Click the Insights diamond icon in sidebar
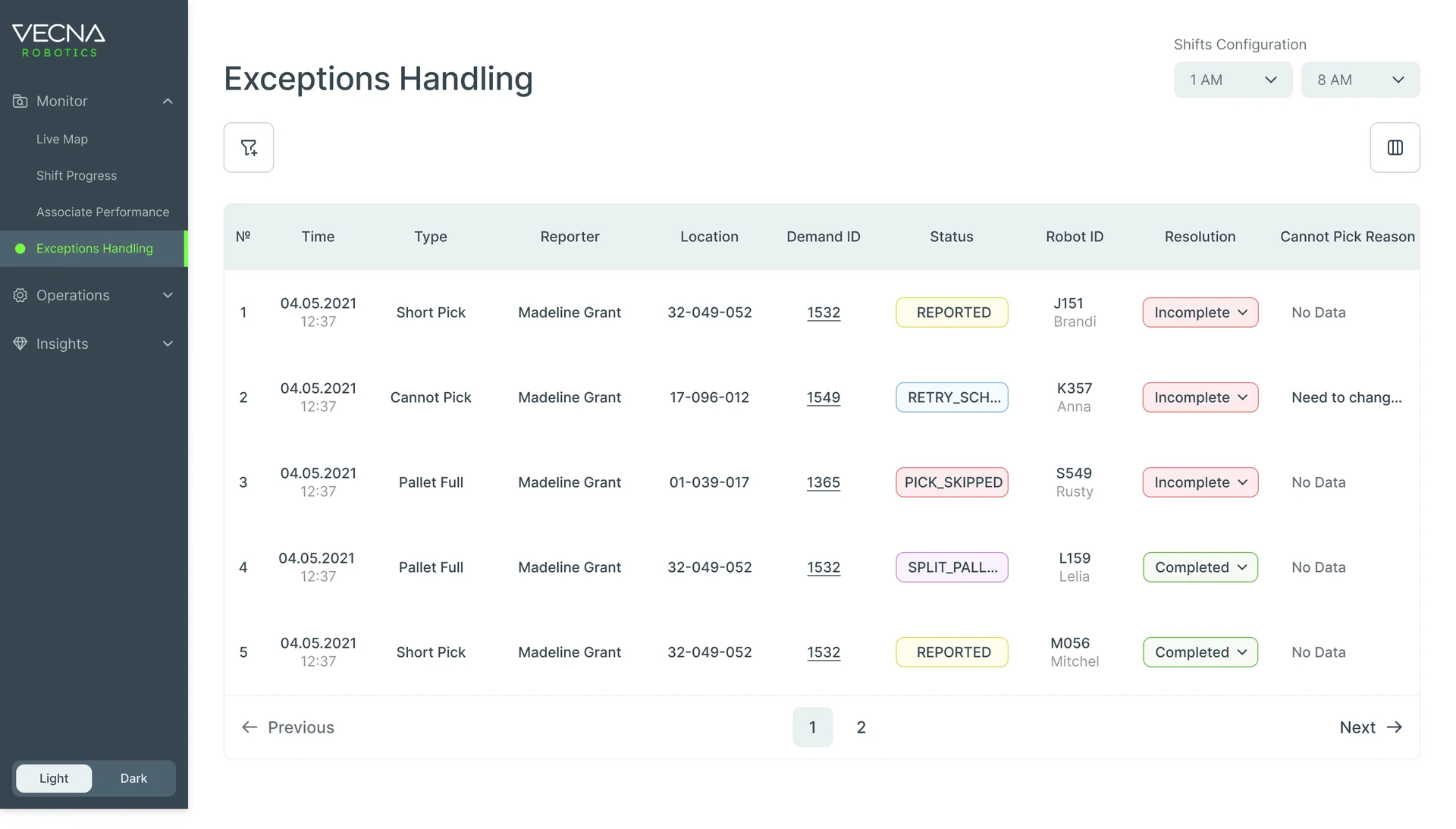This screenshot has width=1456, height=829. (20, 344)
